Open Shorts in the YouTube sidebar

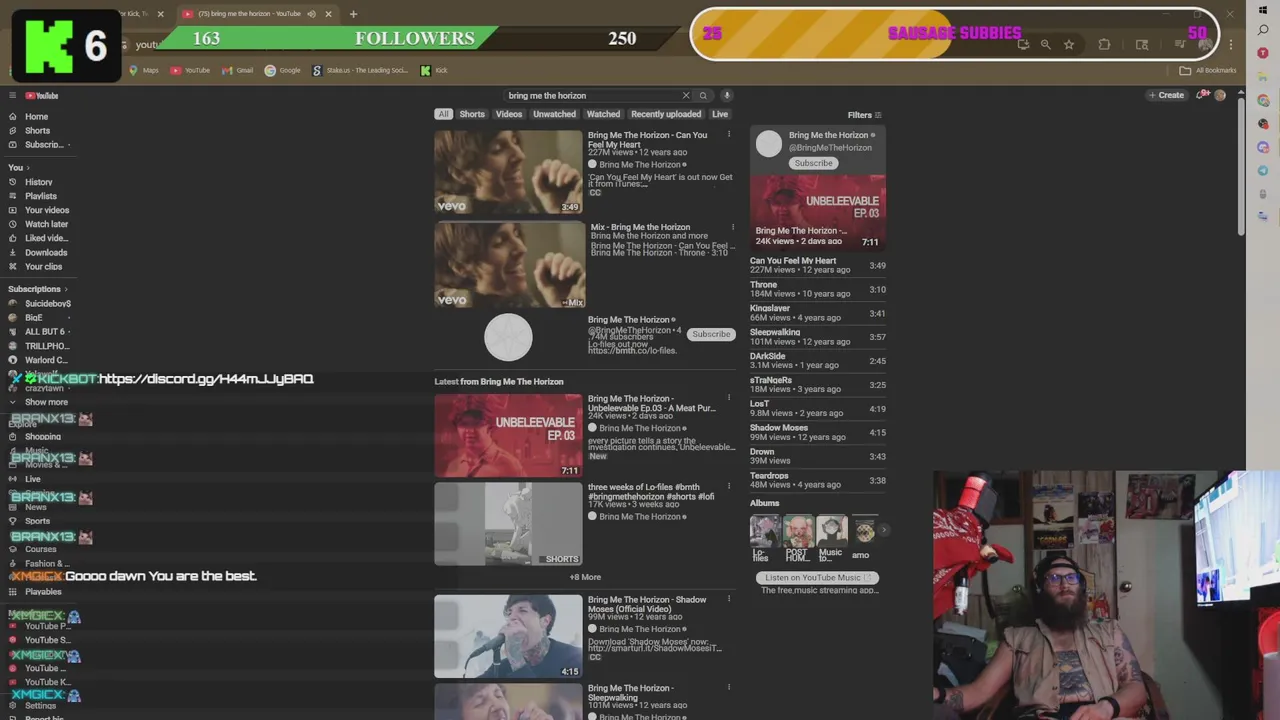tap(37, 131)
